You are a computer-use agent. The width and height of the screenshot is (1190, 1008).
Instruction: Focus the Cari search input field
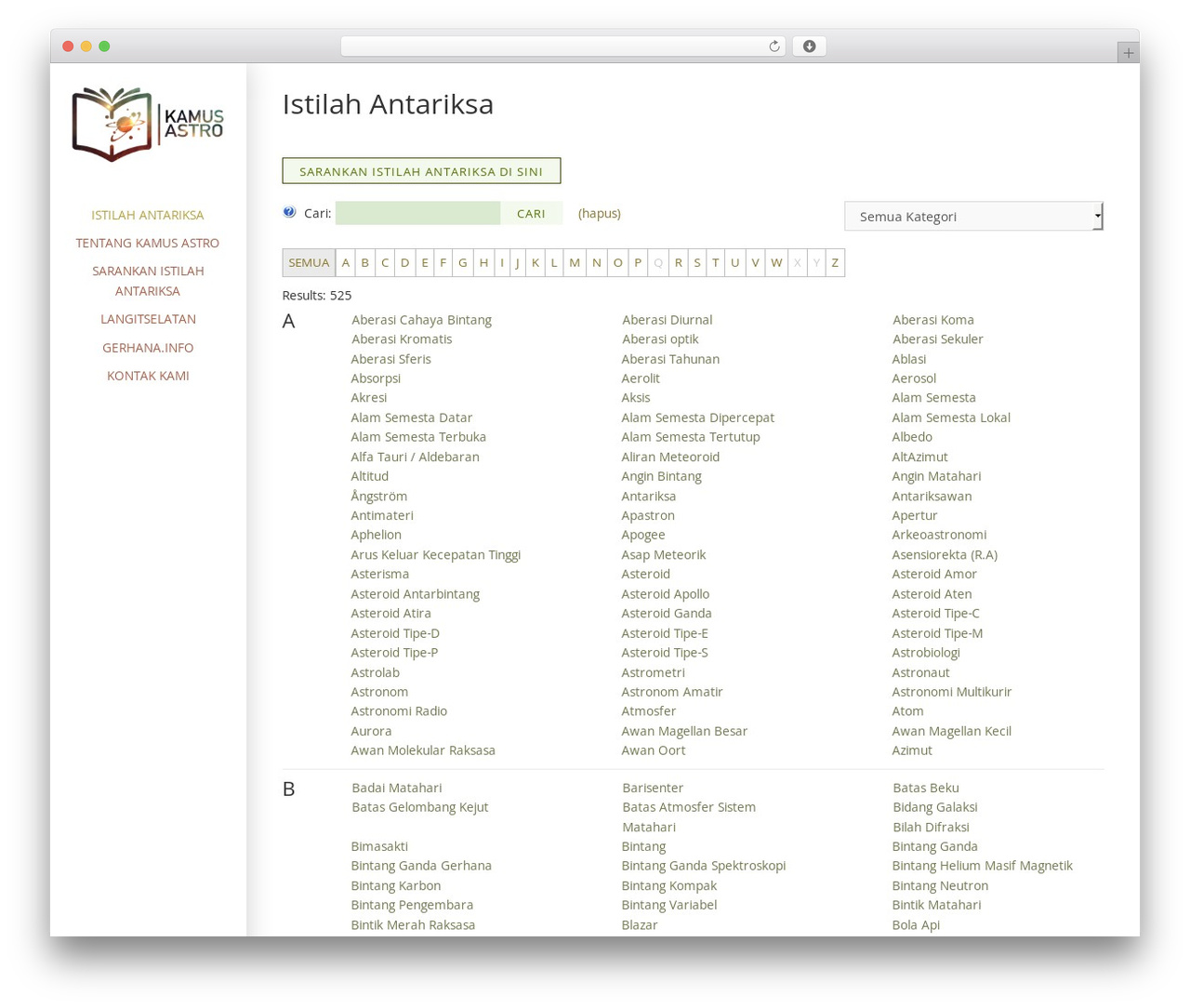[418, 213]
